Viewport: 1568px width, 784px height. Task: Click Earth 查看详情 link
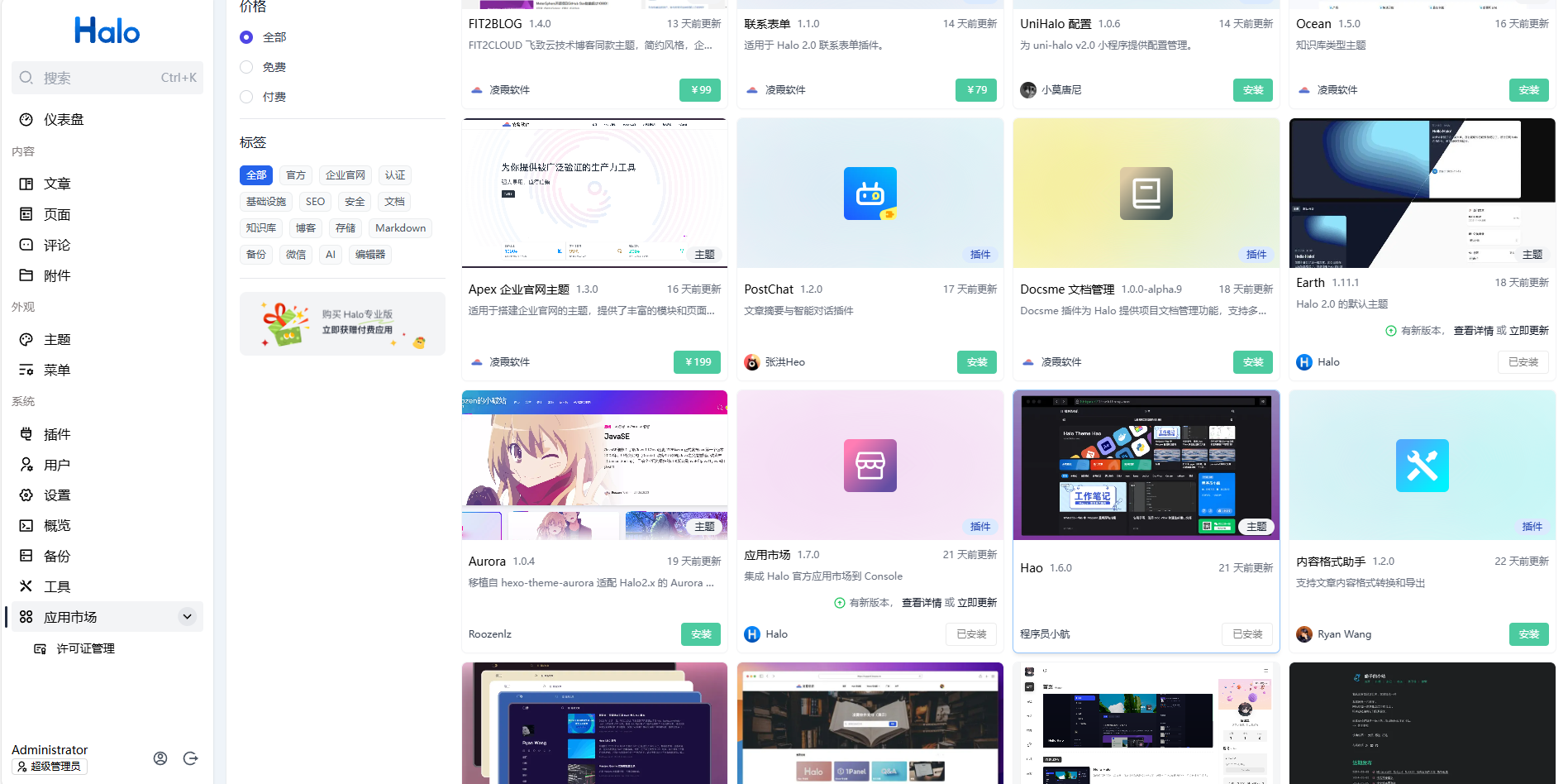(x=1474, y=331)
